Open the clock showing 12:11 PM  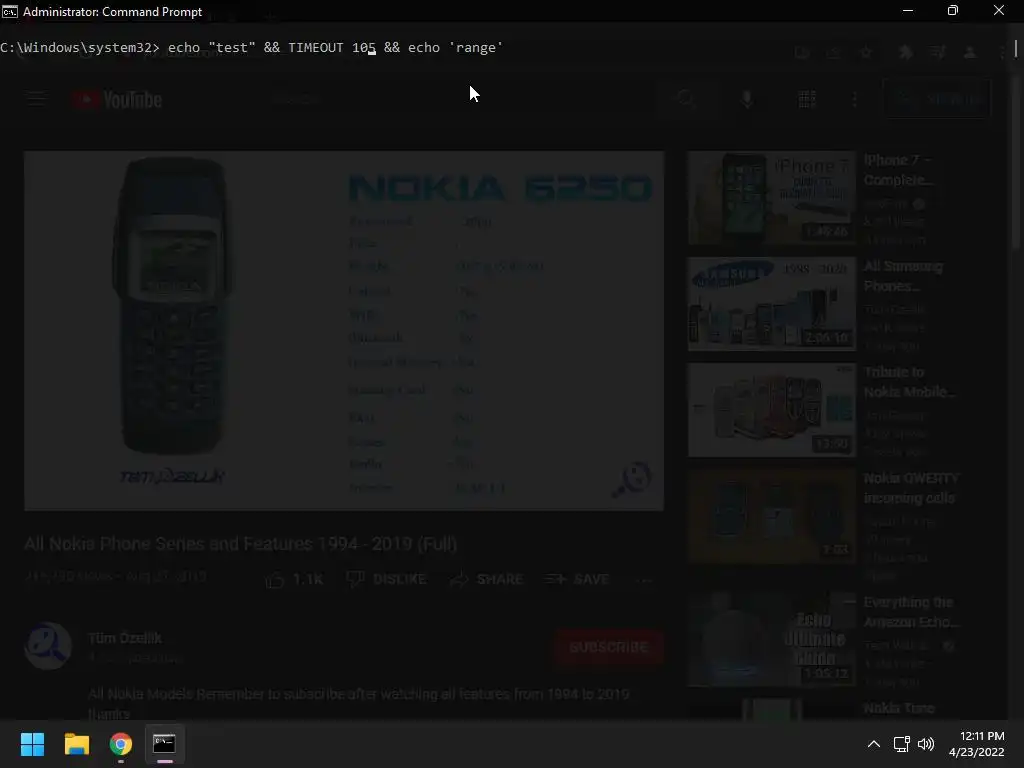point(976,744)
